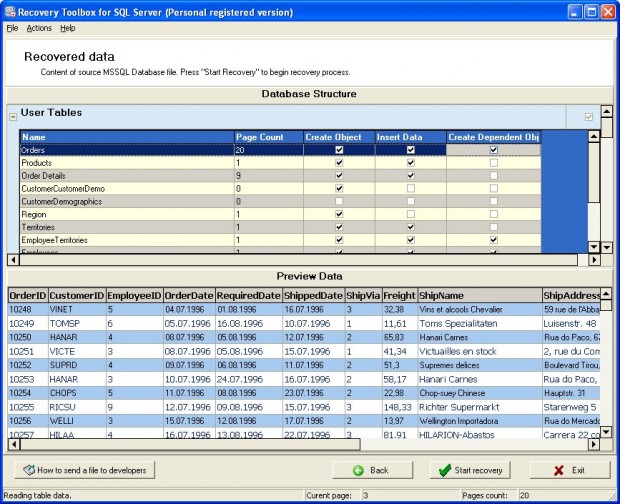Click the Freight column header
Screen dimensions: 620x504
(x=399, y=295)
